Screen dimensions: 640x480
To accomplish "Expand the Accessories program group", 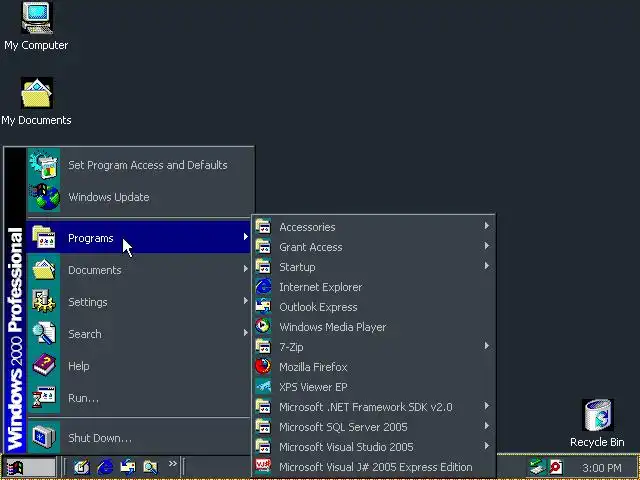I will 373,227.
